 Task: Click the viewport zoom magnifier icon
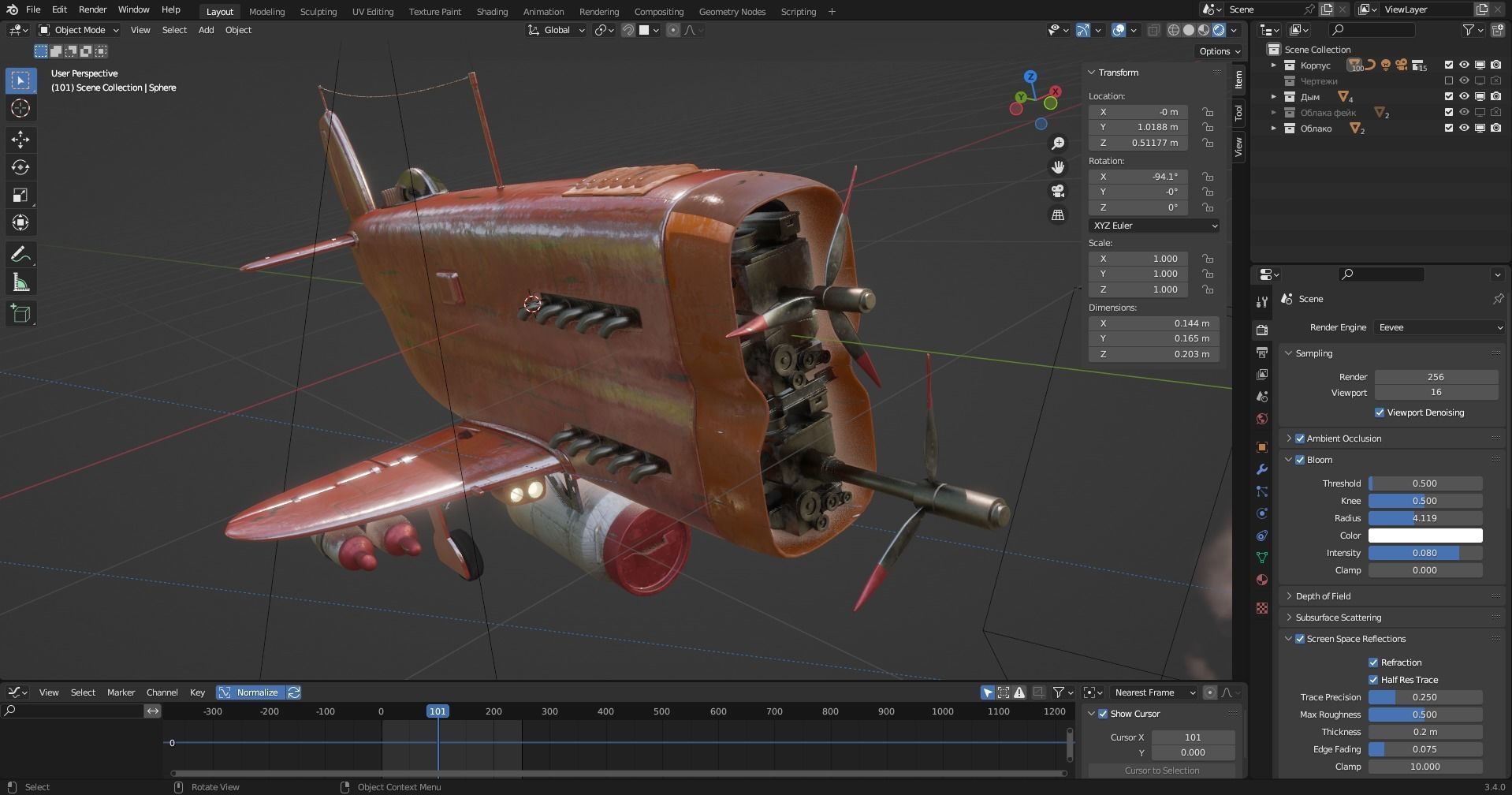click(1058, 144)
